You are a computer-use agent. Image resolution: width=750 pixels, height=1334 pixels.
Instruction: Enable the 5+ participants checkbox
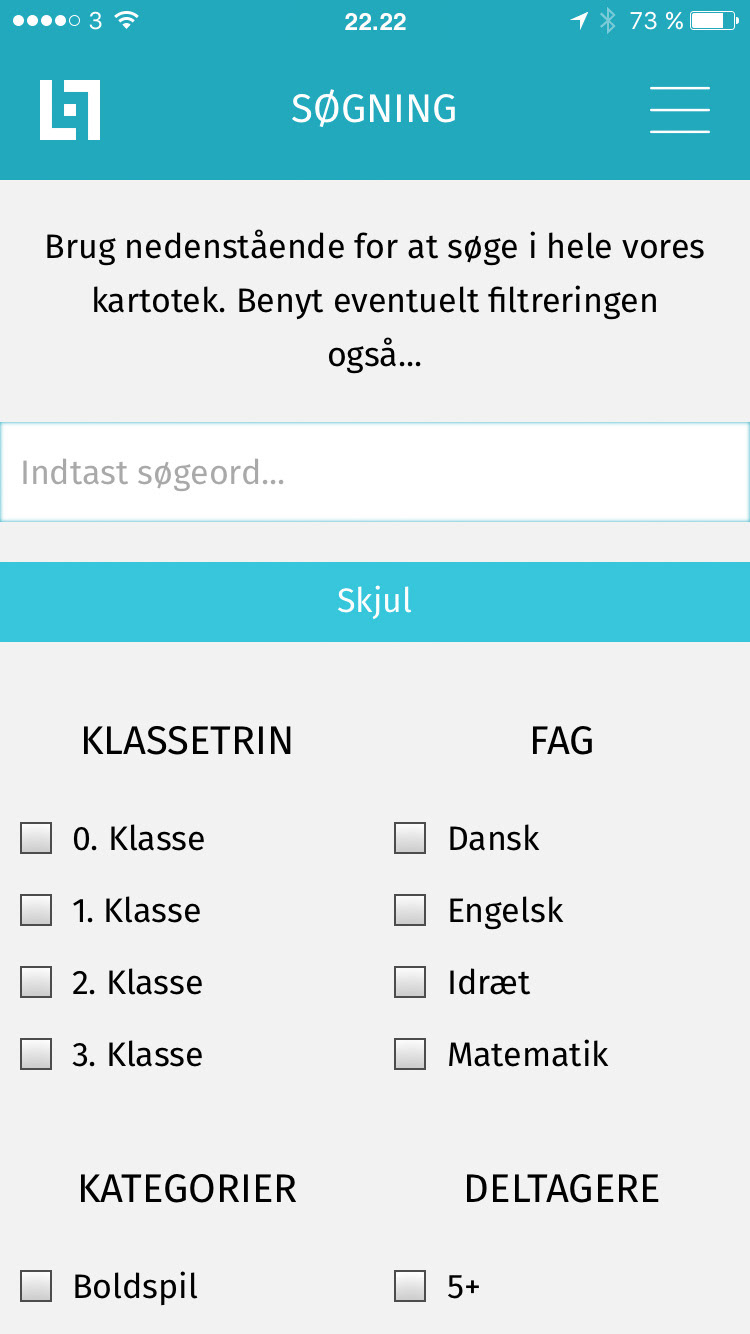(x=410, y=1286)
